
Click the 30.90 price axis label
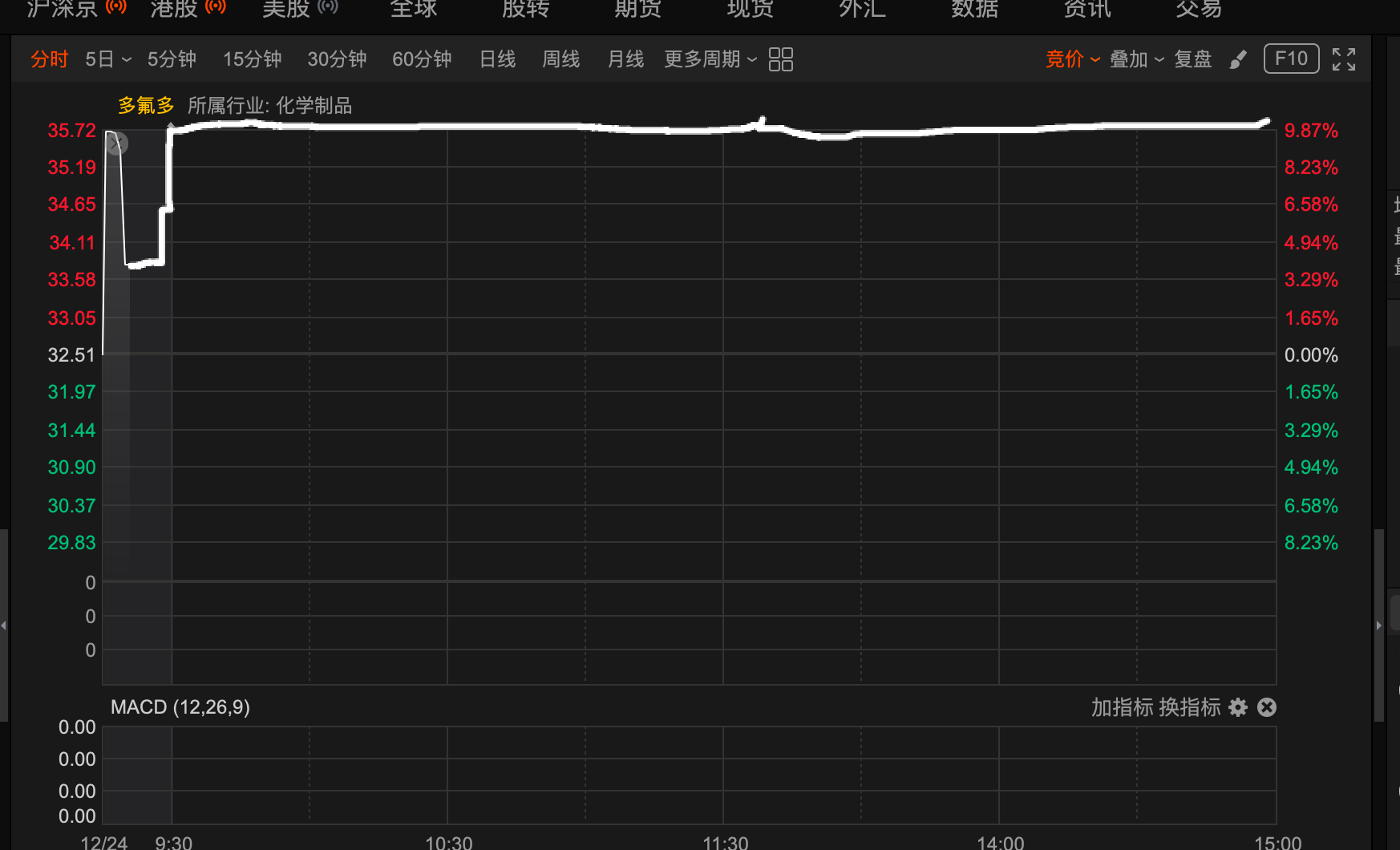(x=71, y=467)
